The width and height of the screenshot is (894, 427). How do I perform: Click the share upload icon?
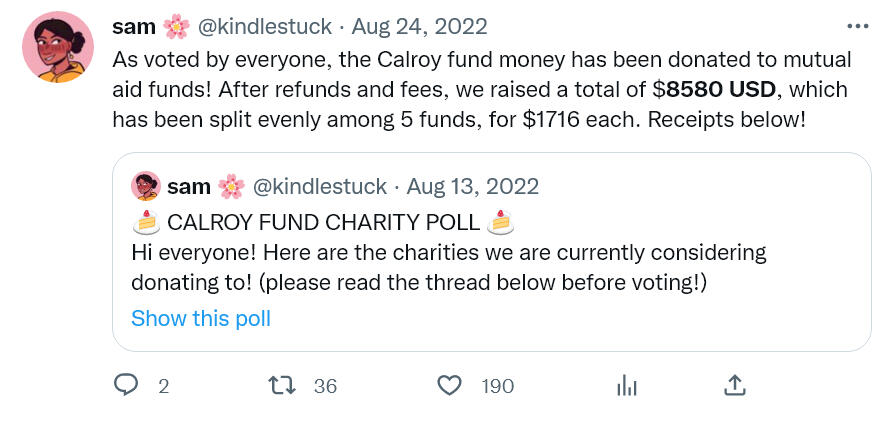click(735, 386)
